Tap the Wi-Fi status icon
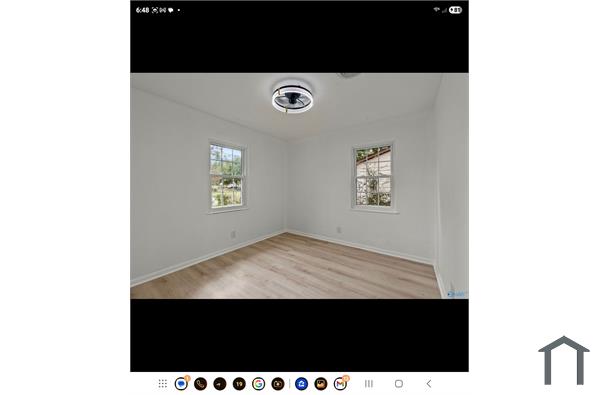The width and height of the screenshot is (600, 395). tap(436, 10)
